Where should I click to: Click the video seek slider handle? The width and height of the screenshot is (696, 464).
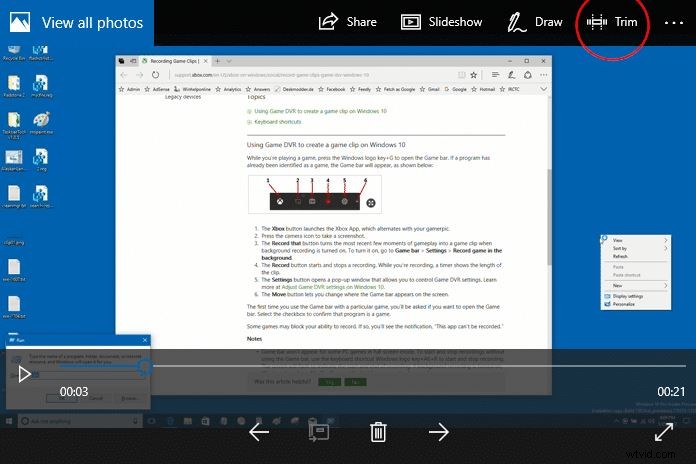click(x=145, y=366)
